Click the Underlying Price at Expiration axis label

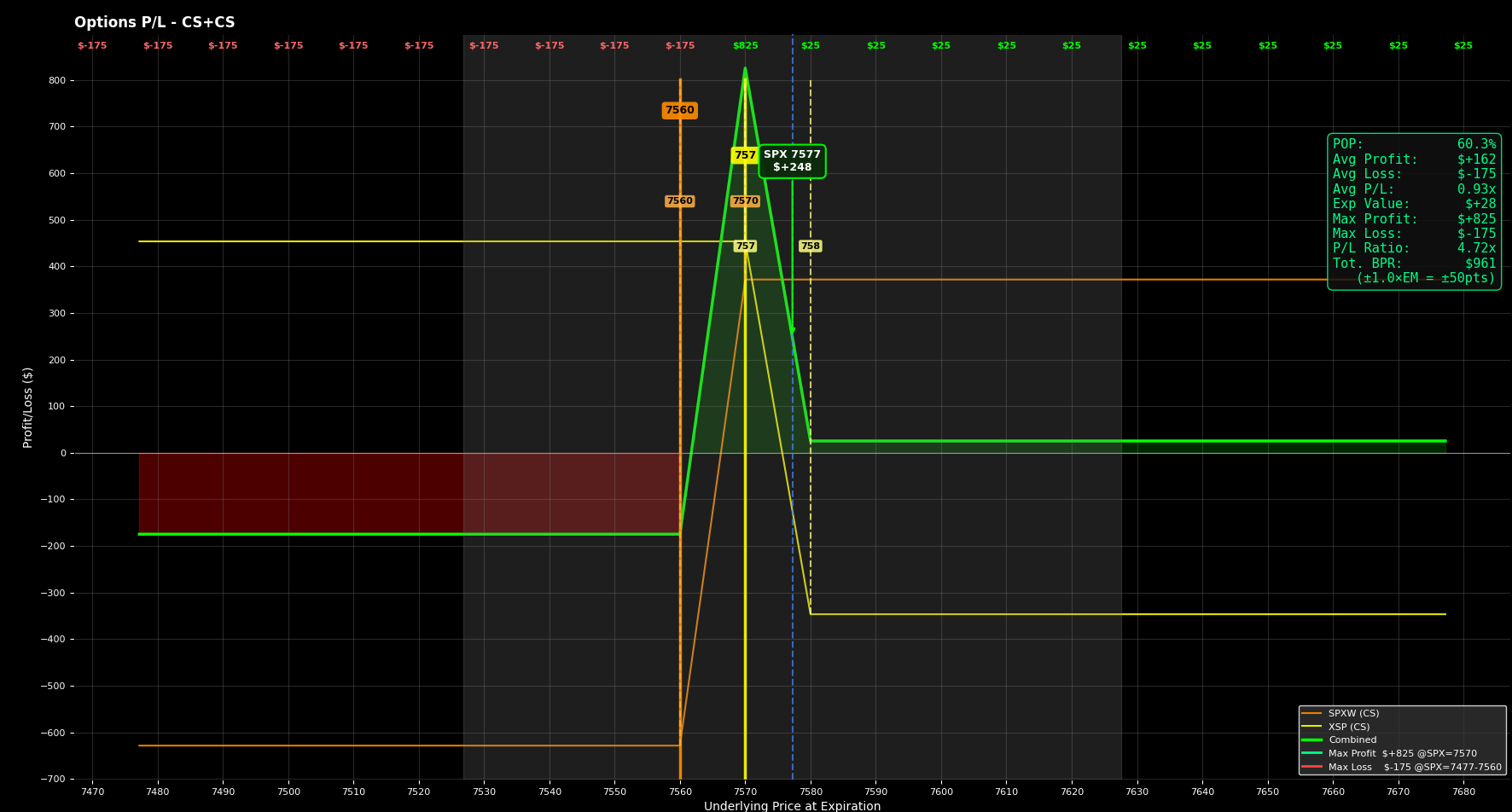(792, 806)
